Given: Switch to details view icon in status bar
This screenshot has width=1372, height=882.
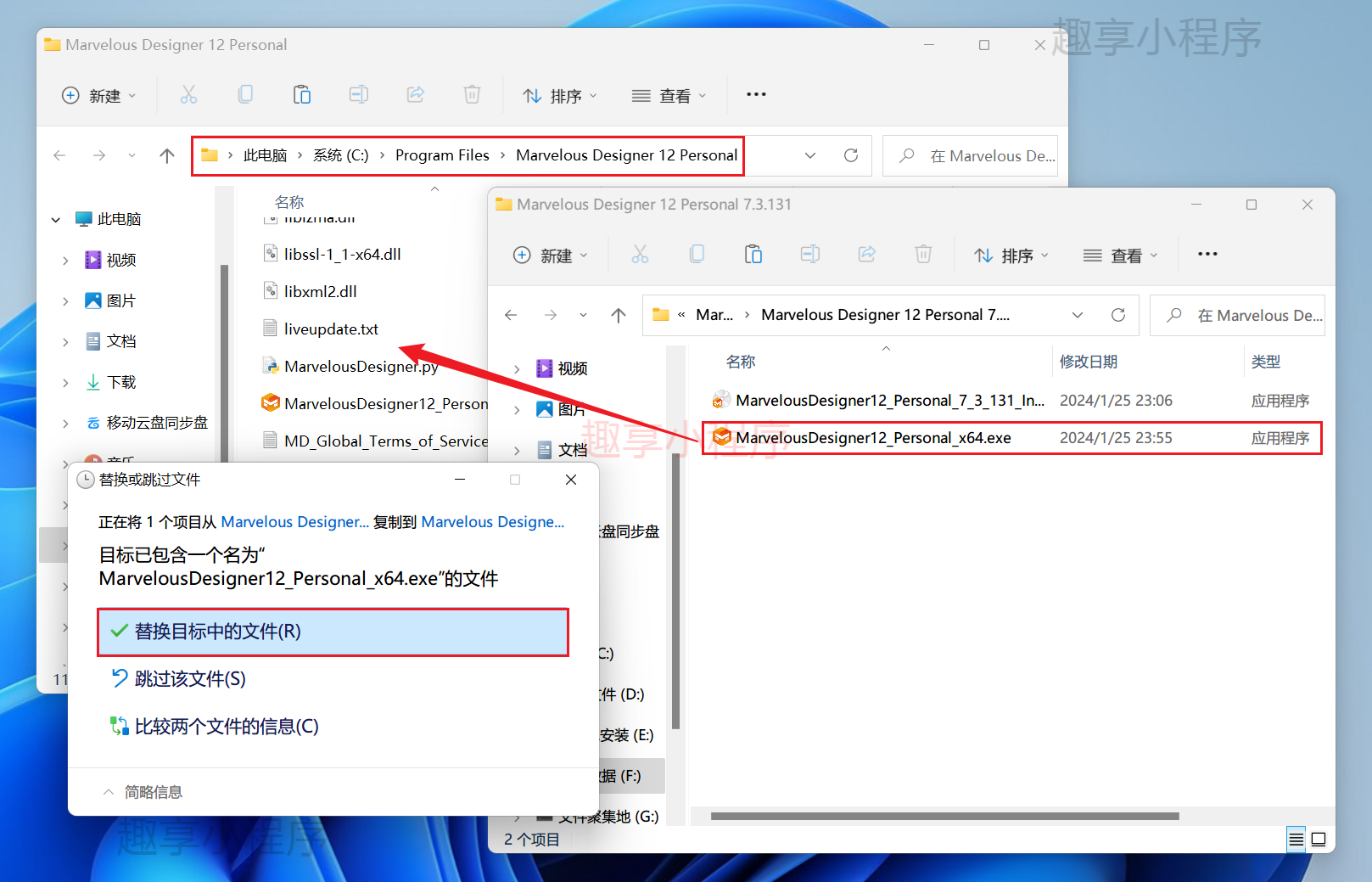Looking at the screenshot, I should pos(1296,840).
